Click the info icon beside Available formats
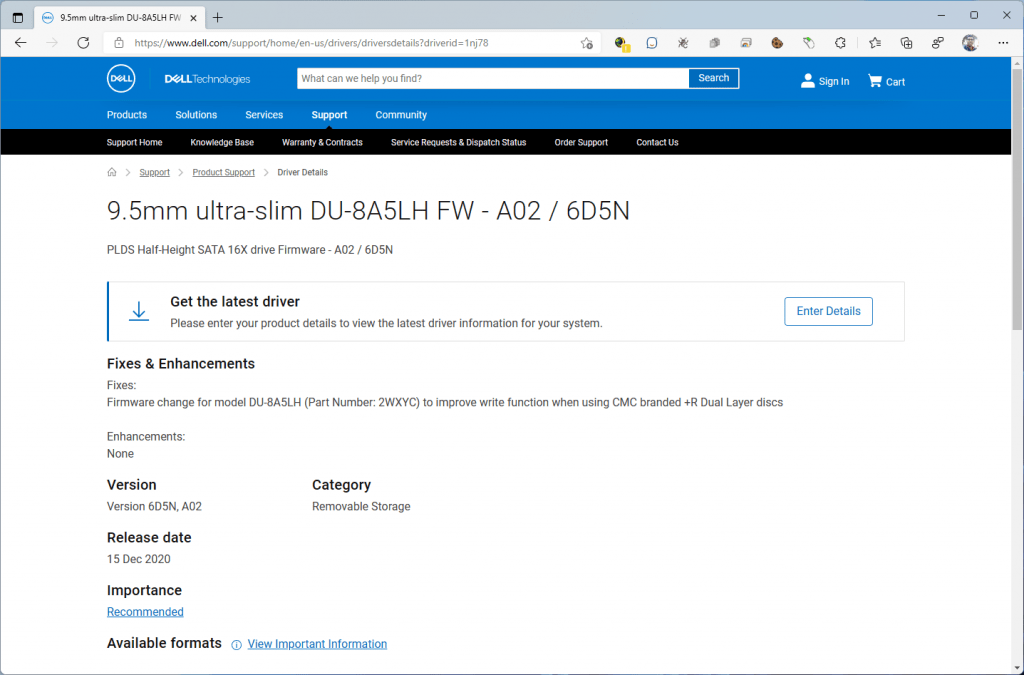The image size is (1024, 675). click(x=236, y=645)
